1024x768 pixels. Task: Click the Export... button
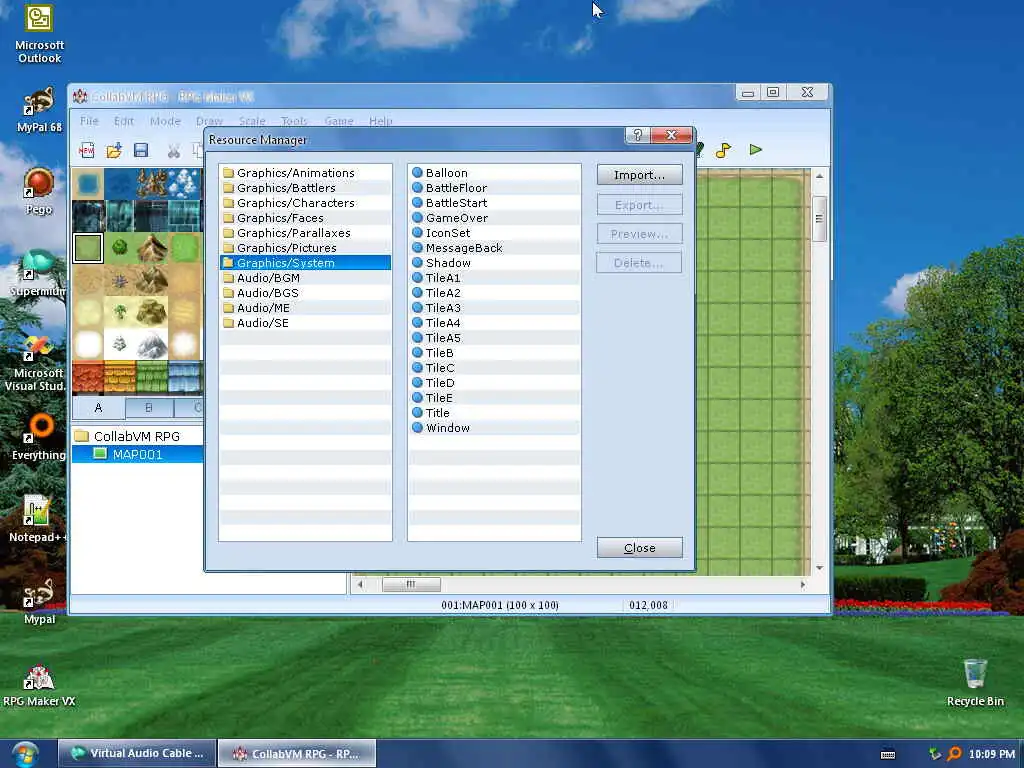click(639, 205)
